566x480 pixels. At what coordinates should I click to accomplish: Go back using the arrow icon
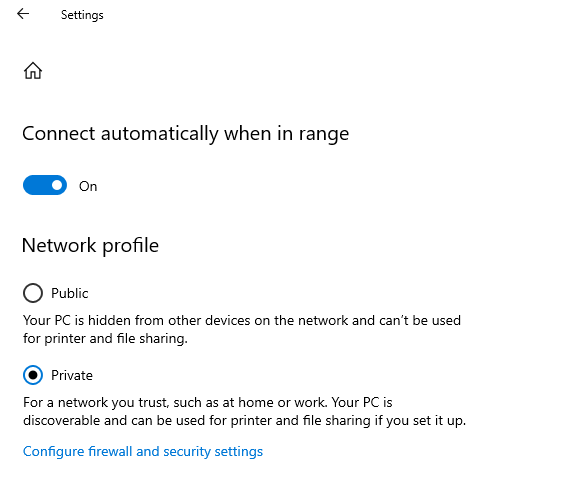click(x=23, y=14)
